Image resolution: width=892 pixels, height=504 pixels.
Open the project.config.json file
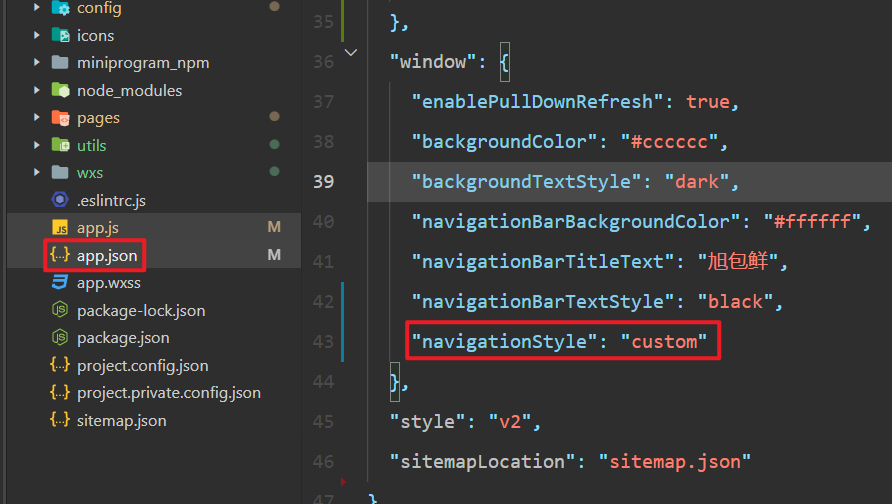[x=143, y=365]
